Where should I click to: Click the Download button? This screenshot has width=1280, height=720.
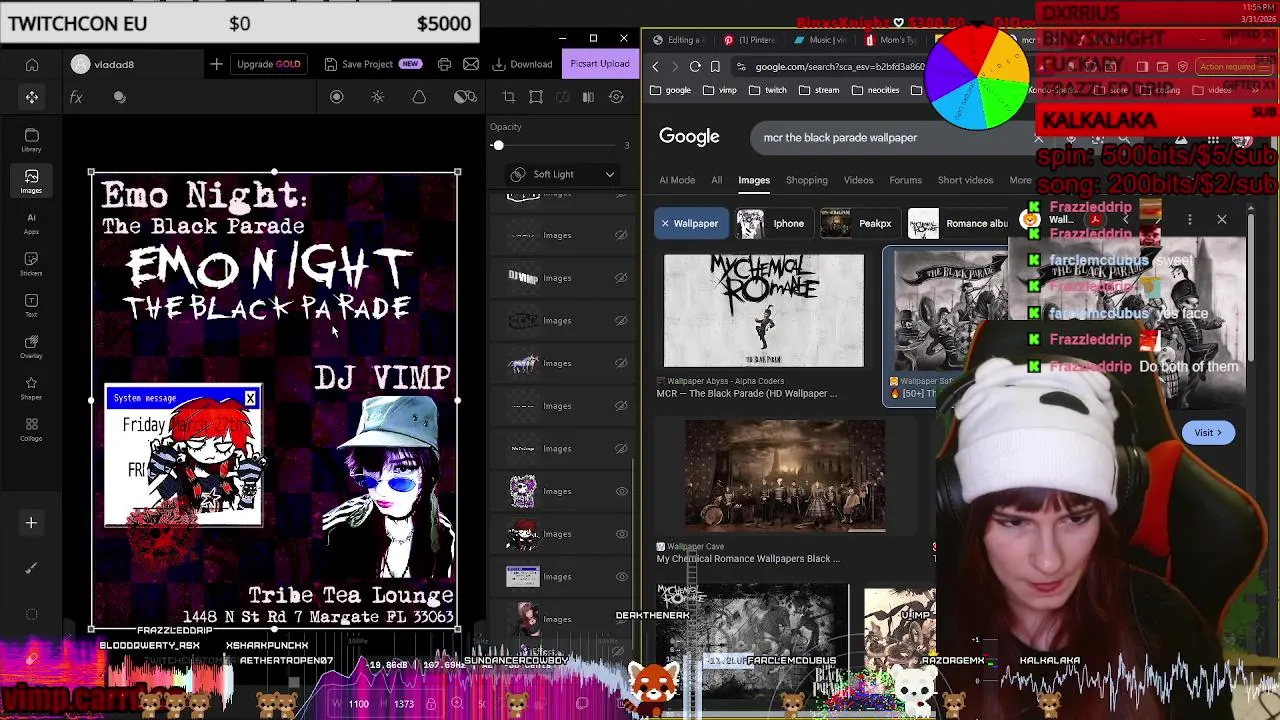click(x=523, y=64)
